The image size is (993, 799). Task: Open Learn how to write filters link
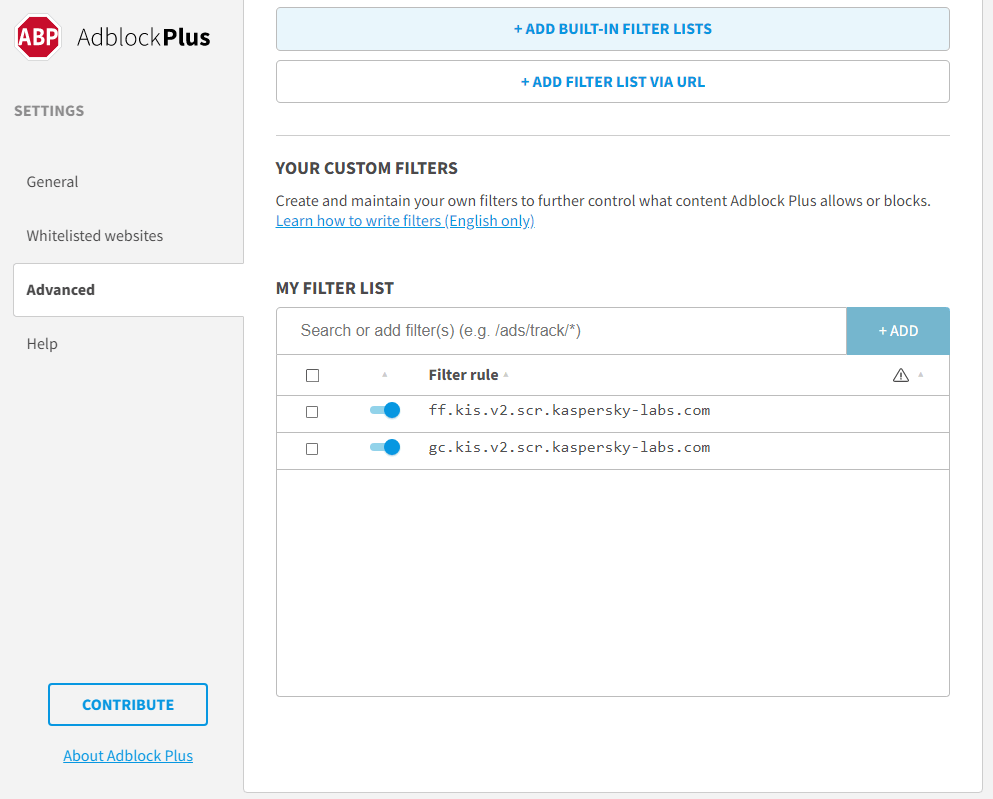(405, 221)
